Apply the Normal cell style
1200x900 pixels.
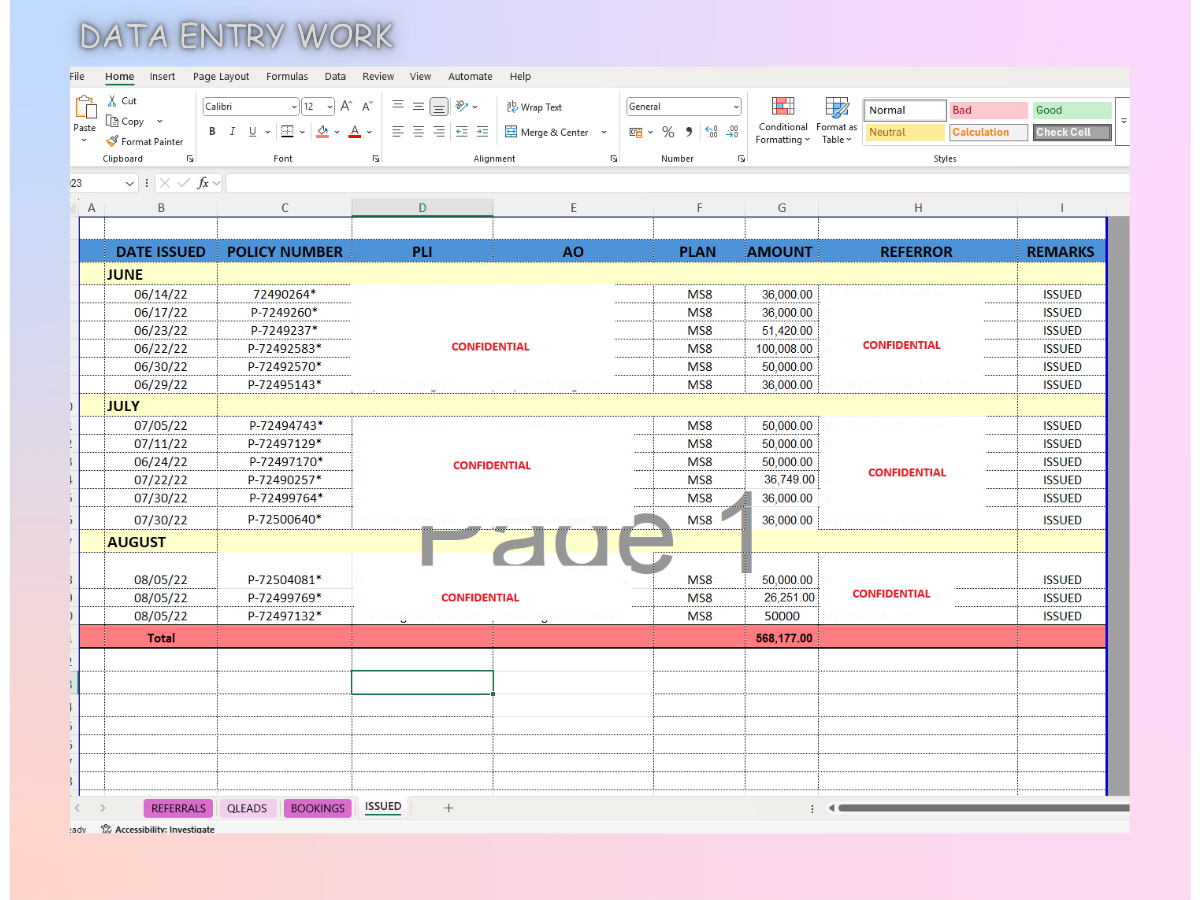[905, 110]
